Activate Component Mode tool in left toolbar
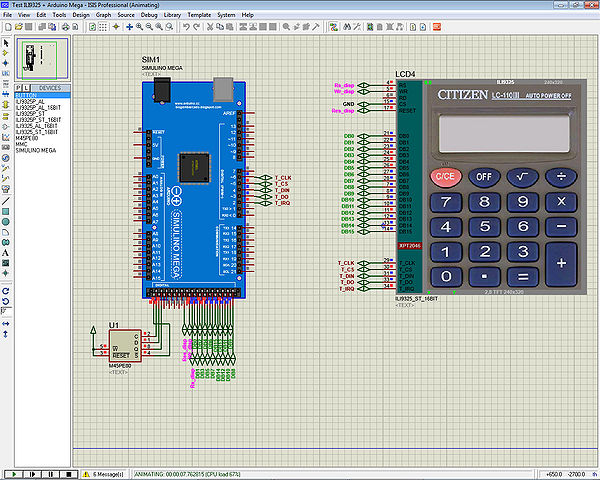The height and width of the screenshot is (480, 600). [x=6, y=53]
